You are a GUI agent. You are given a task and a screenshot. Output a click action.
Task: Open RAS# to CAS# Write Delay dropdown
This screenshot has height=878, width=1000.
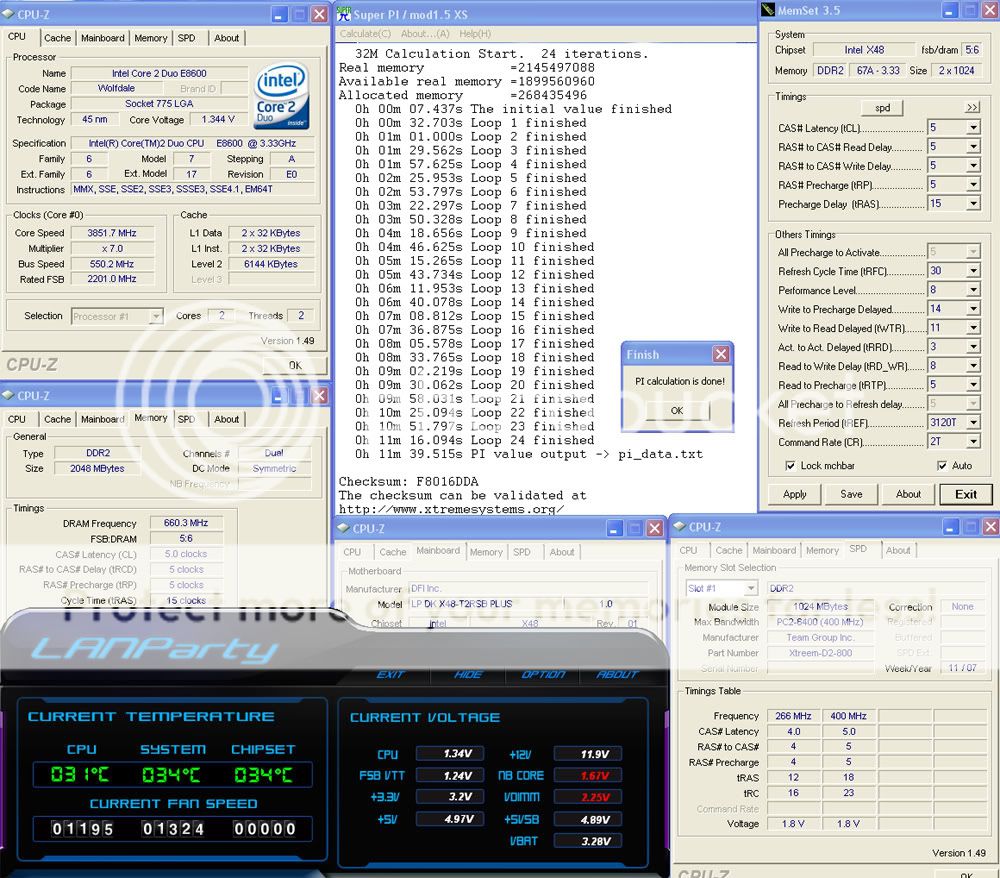coord(973,166)
